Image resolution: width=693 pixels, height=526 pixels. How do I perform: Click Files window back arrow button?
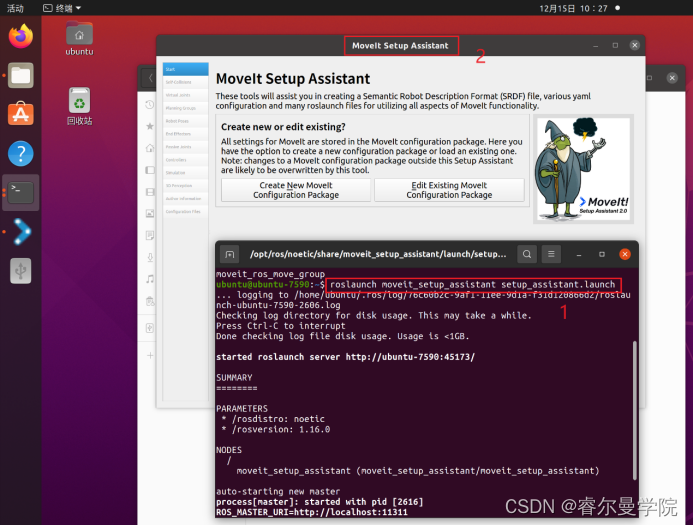pyautogui.click(x=149, y=78)
